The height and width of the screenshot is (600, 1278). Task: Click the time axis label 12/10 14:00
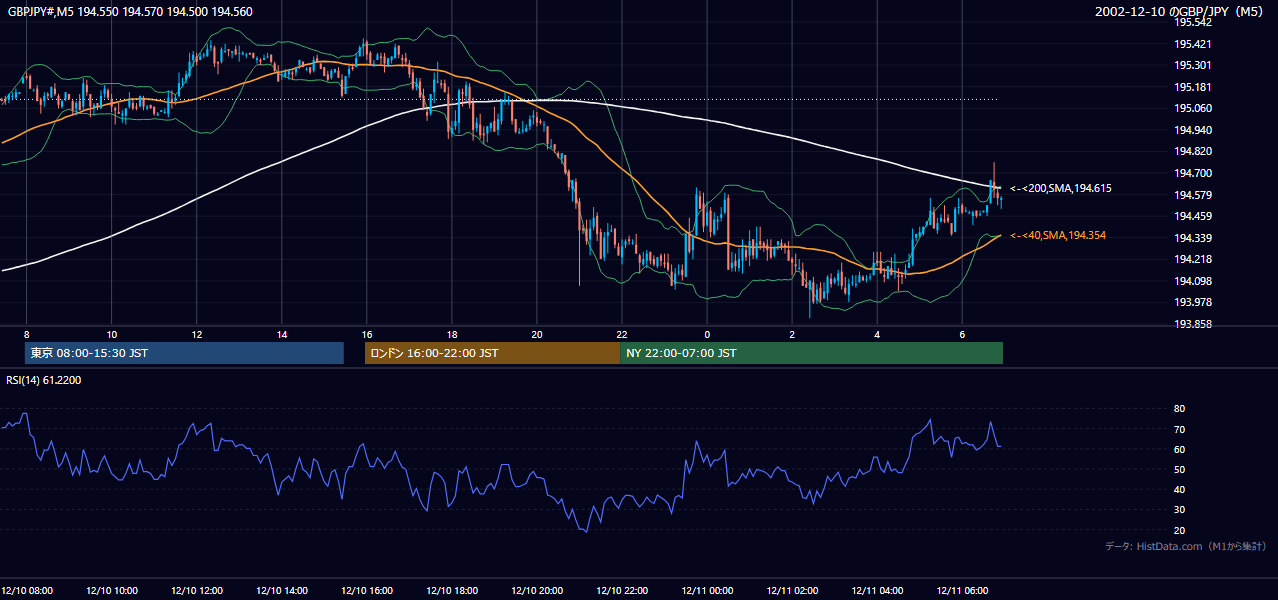coord(282,591)
